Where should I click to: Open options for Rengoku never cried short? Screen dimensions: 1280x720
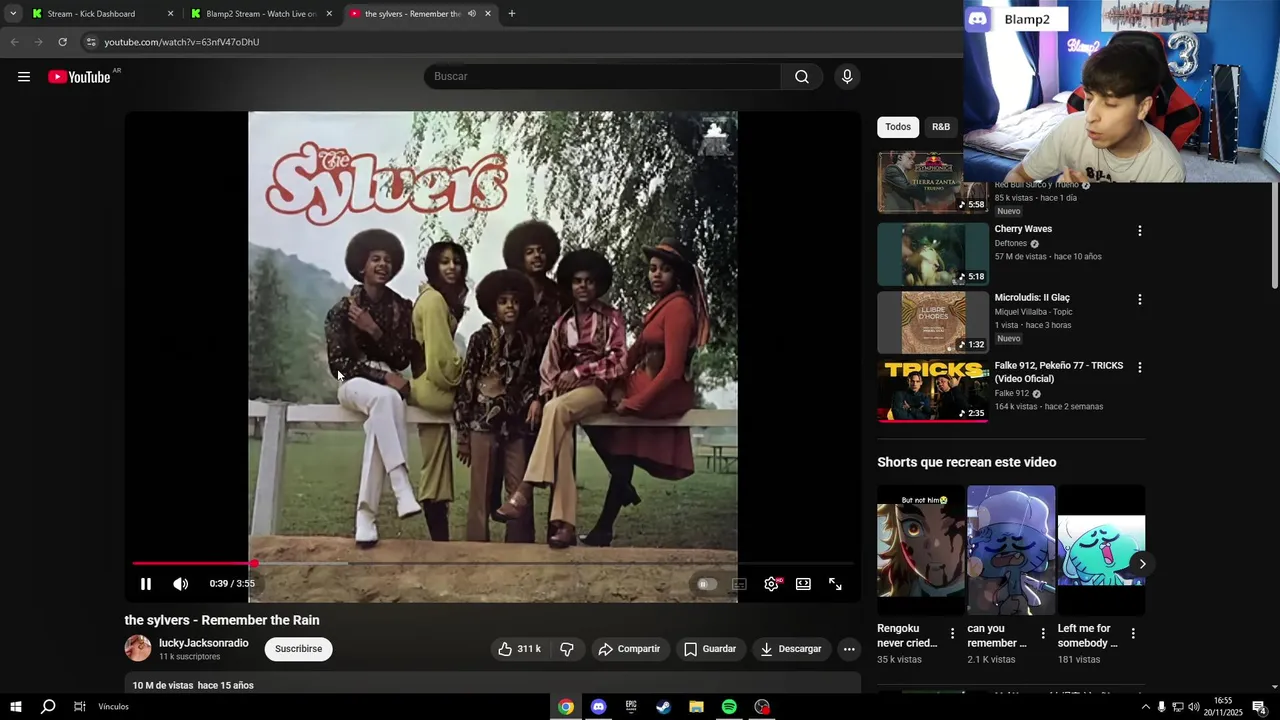952,633
